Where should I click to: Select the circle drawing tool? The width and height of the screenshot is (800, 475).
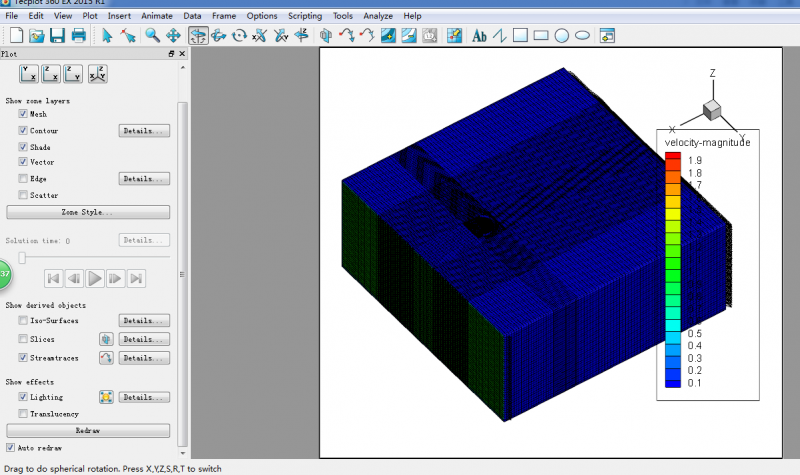[x=562, y=36]
